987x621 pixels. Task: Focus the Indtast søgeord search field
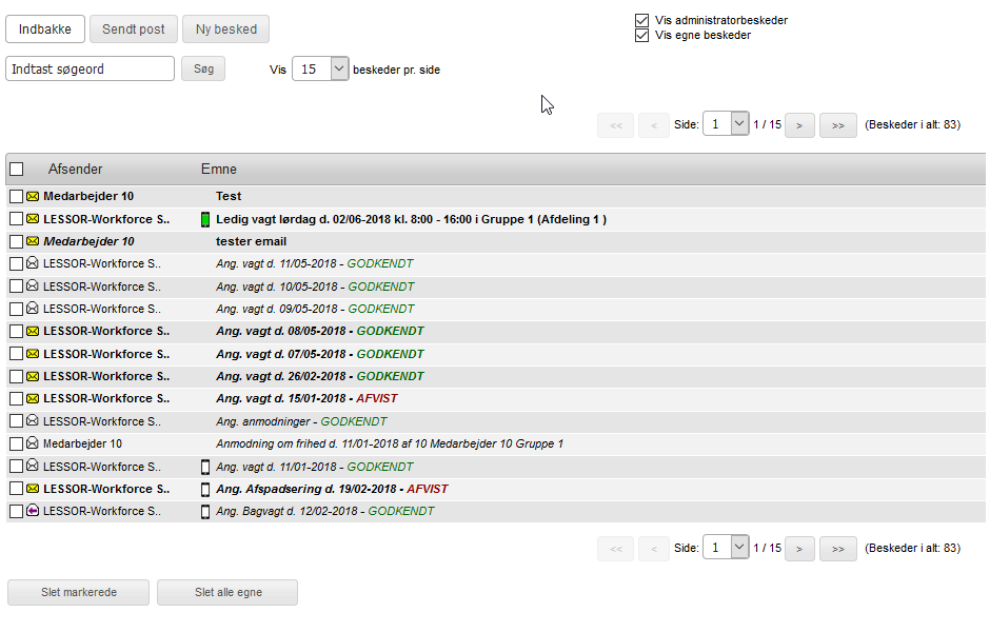coord(90,69)
